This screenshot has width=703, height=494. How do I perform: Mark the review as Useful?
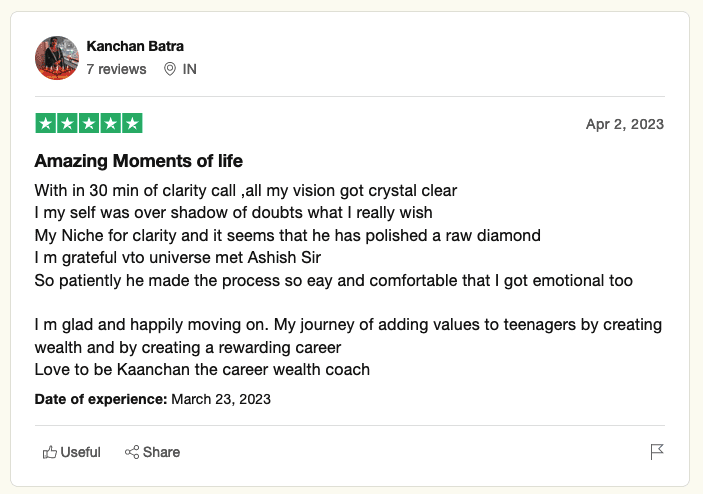point(71,452)
